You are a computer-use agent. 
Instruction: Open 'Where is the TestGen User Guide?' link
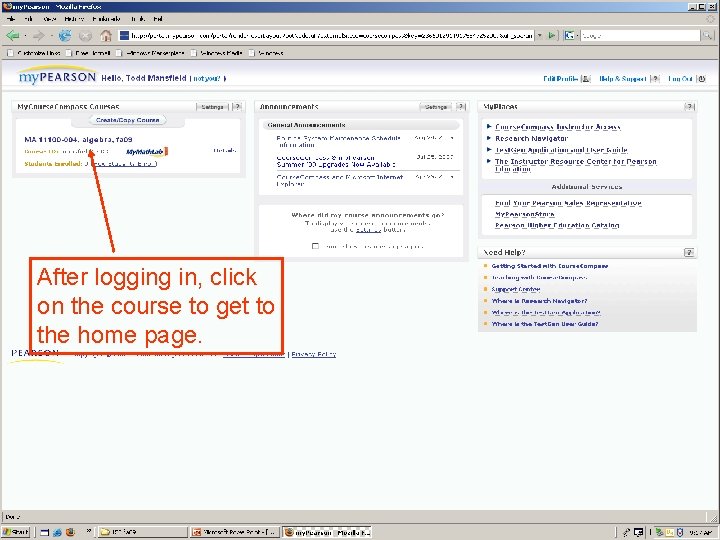545,324
